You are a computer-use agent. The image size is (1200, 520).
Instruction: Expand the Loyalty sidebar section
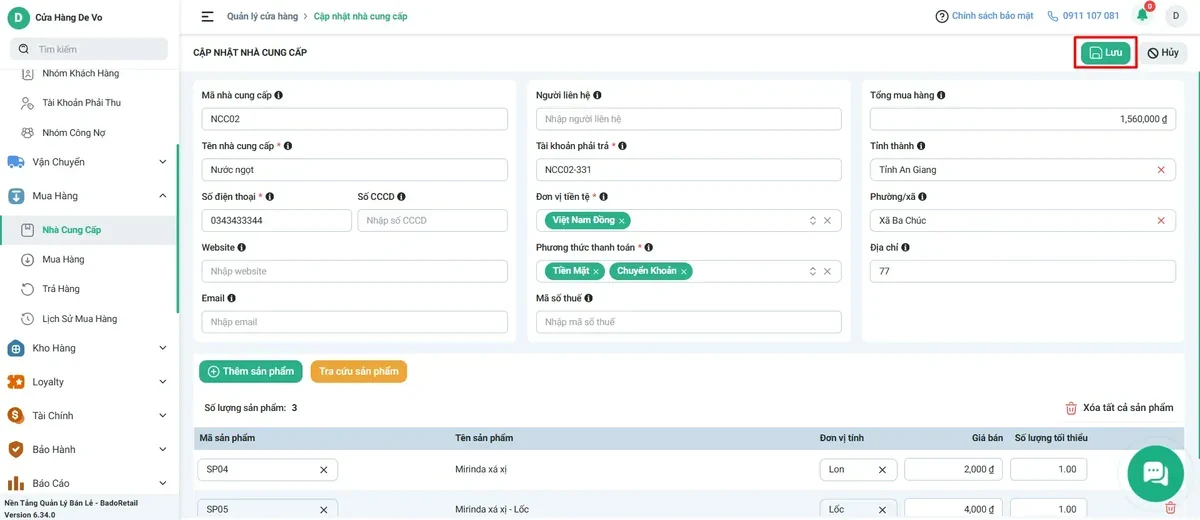click(88, 382)
